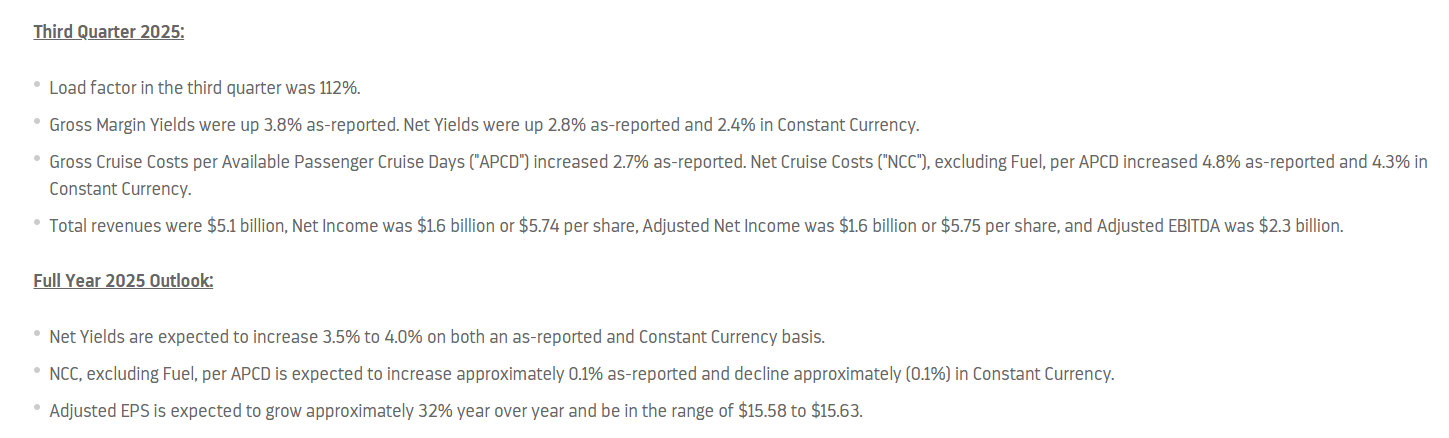Click the bullet point before "Load factor"
The height and width of the screenshot is (438, 1449).
click(x=37, y=87)
